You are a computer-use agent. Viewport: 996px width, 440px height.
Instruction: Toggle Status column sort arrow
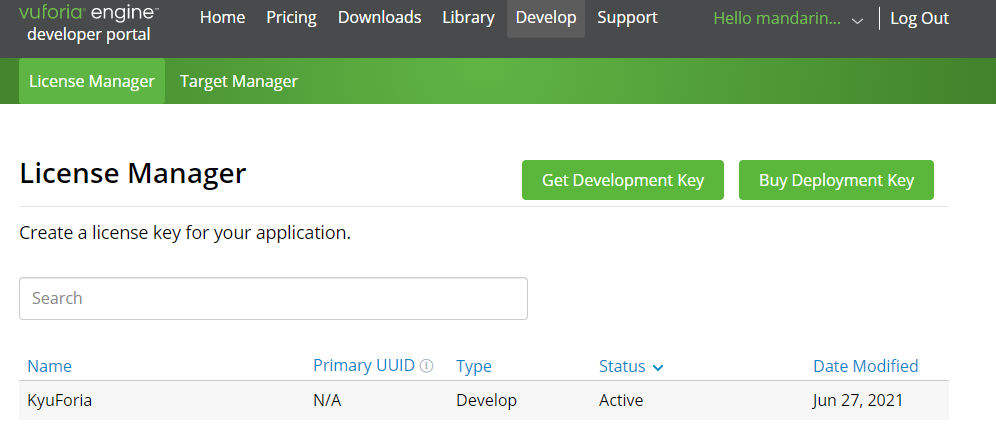(657, 368)
